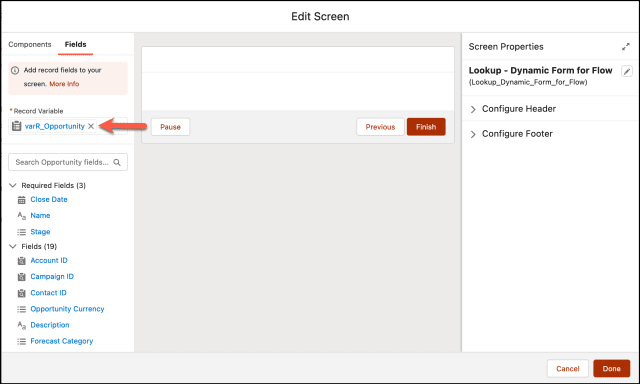
Task: Click the picklist icon beside Stage
Action: pyautogui.click(x=22, y=232)
